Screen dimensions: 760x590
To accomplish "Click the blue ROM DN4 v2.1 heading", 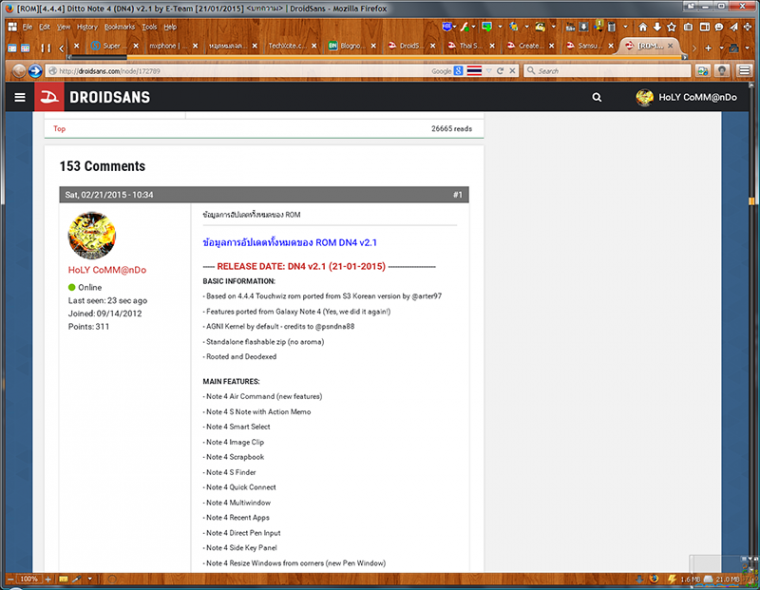I will [x=289, y=242].
